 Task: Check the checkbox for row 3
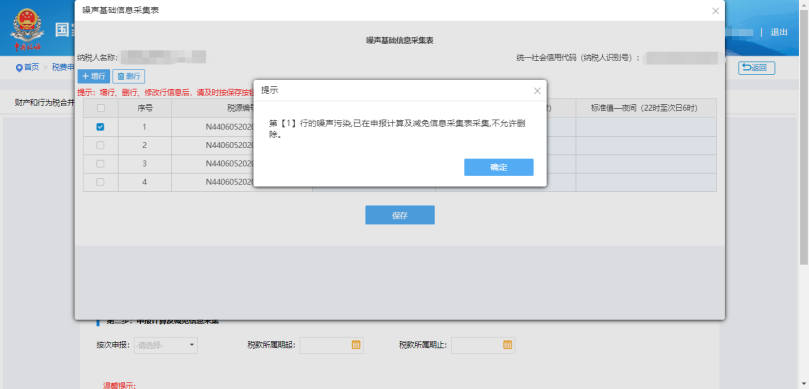click(101, 164)
